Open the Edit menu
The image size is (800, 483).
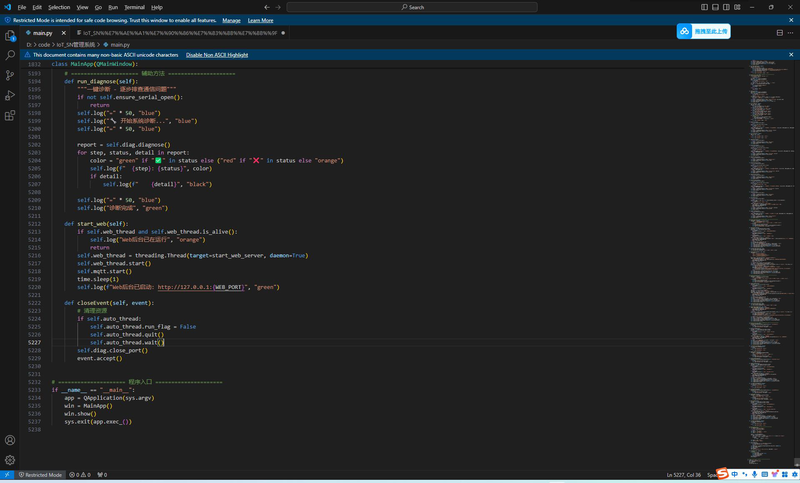(37, 7)
